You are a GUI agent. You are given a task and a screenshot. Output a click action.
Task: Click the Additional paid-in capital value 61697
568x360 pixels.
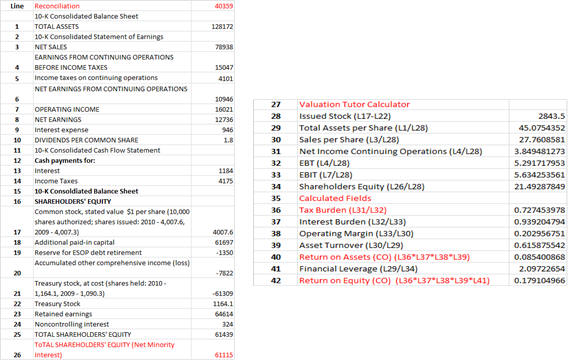[x=213, y=242]
